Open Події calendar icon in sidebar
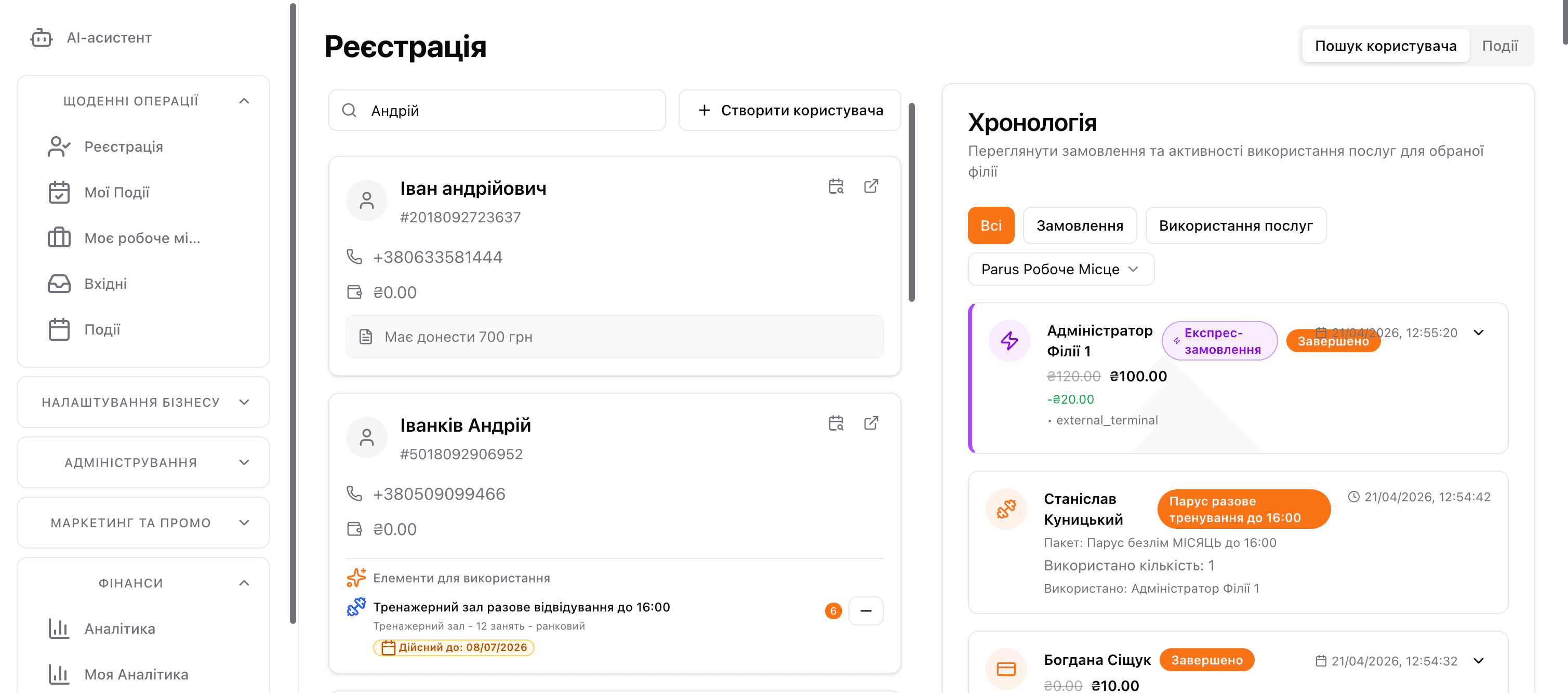The image size is (1568, 693). click(x=59, y=329)
